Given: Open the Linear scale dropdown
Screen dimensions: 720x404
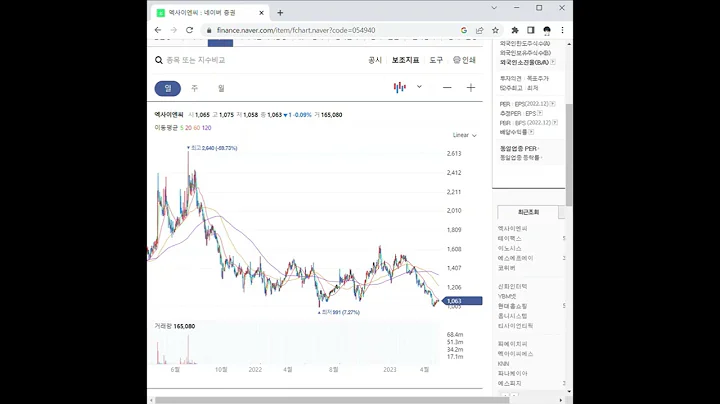Looking at the screenshot, I should pos(464,135).
